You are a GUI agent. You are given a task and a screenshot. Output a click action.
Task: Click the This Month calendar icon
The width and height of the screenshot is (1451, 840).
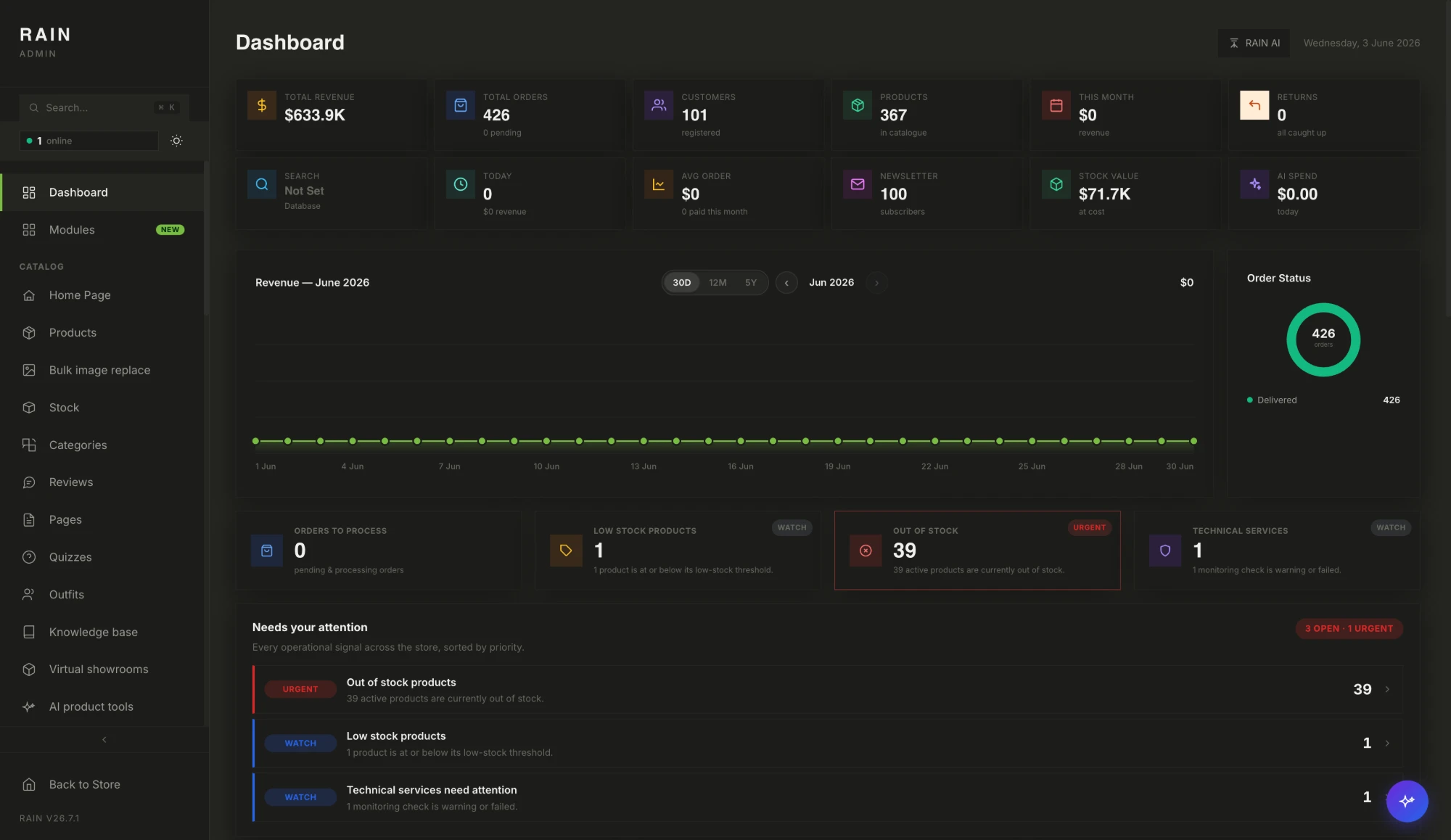click(1056, 106)
